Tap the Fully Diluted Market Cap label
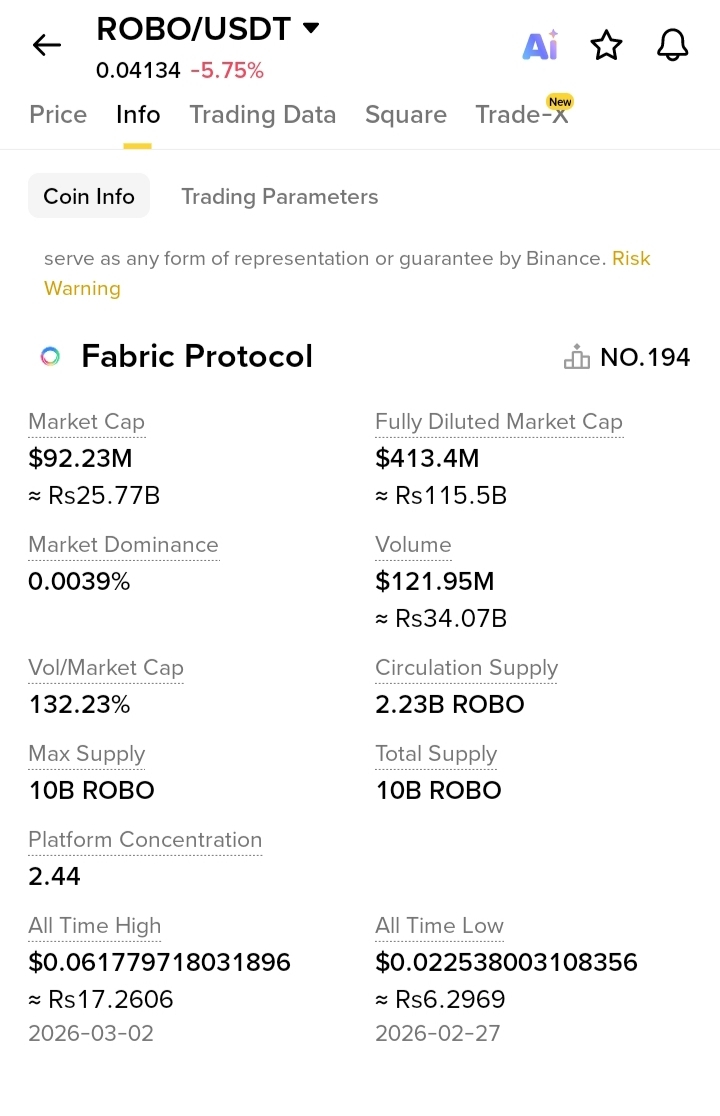The height and width of the screenshot is (1116, 720). pyautogui.click(x=499, y=422)
